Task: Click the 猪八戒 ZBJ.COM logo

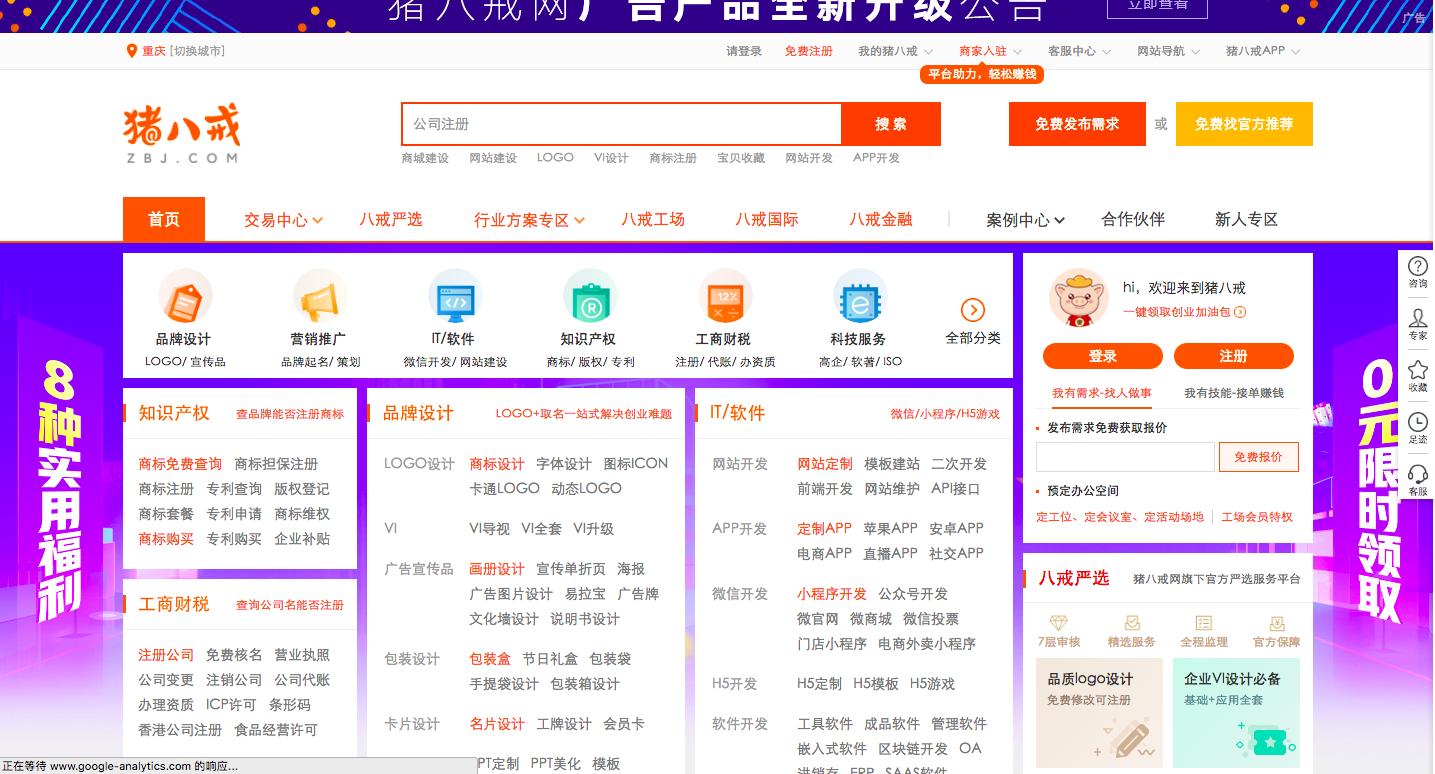Action: pyautogui.click(x=182, y=135)
